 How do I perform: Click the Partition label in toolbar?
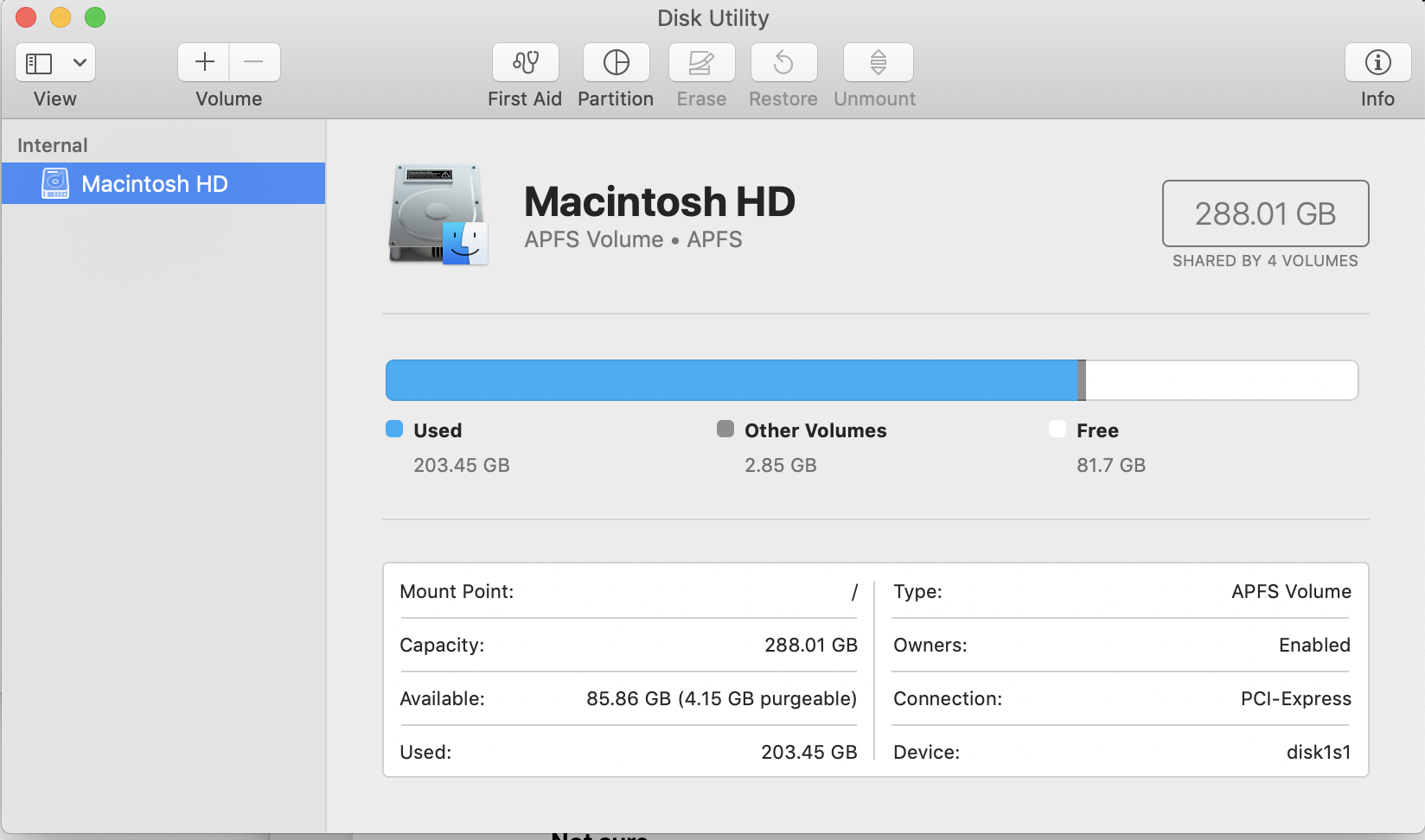[616, 99]
